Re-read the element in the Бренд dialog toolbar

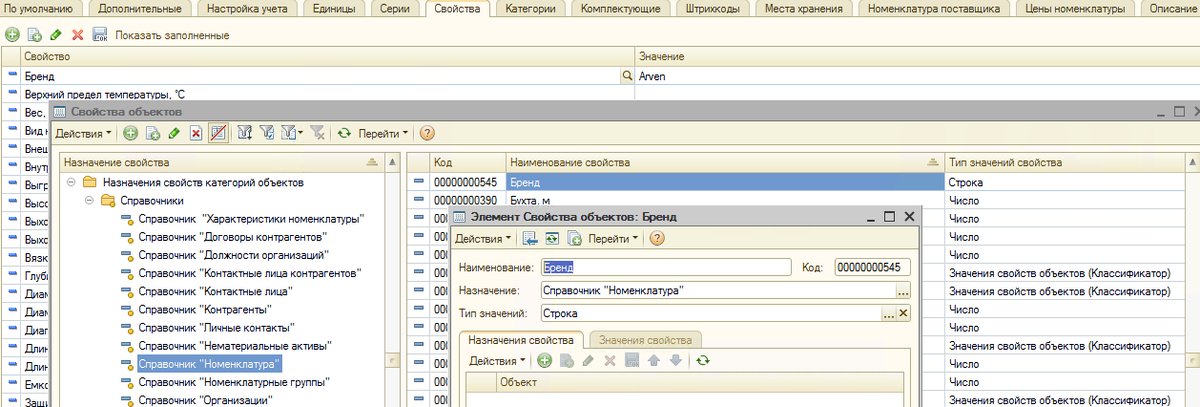pyautogui.click(x=552, y=238)
